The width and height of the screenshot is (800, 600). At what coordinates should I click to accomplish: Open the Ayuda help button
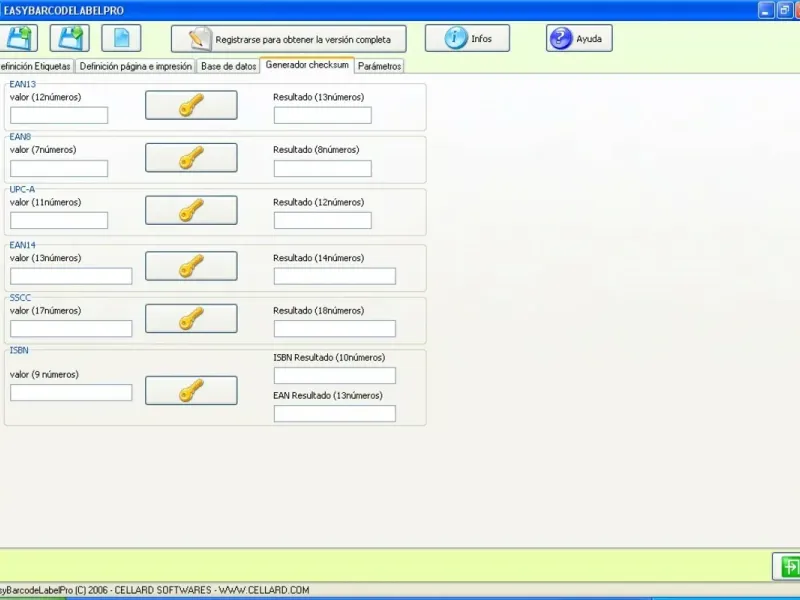(579, 38)
